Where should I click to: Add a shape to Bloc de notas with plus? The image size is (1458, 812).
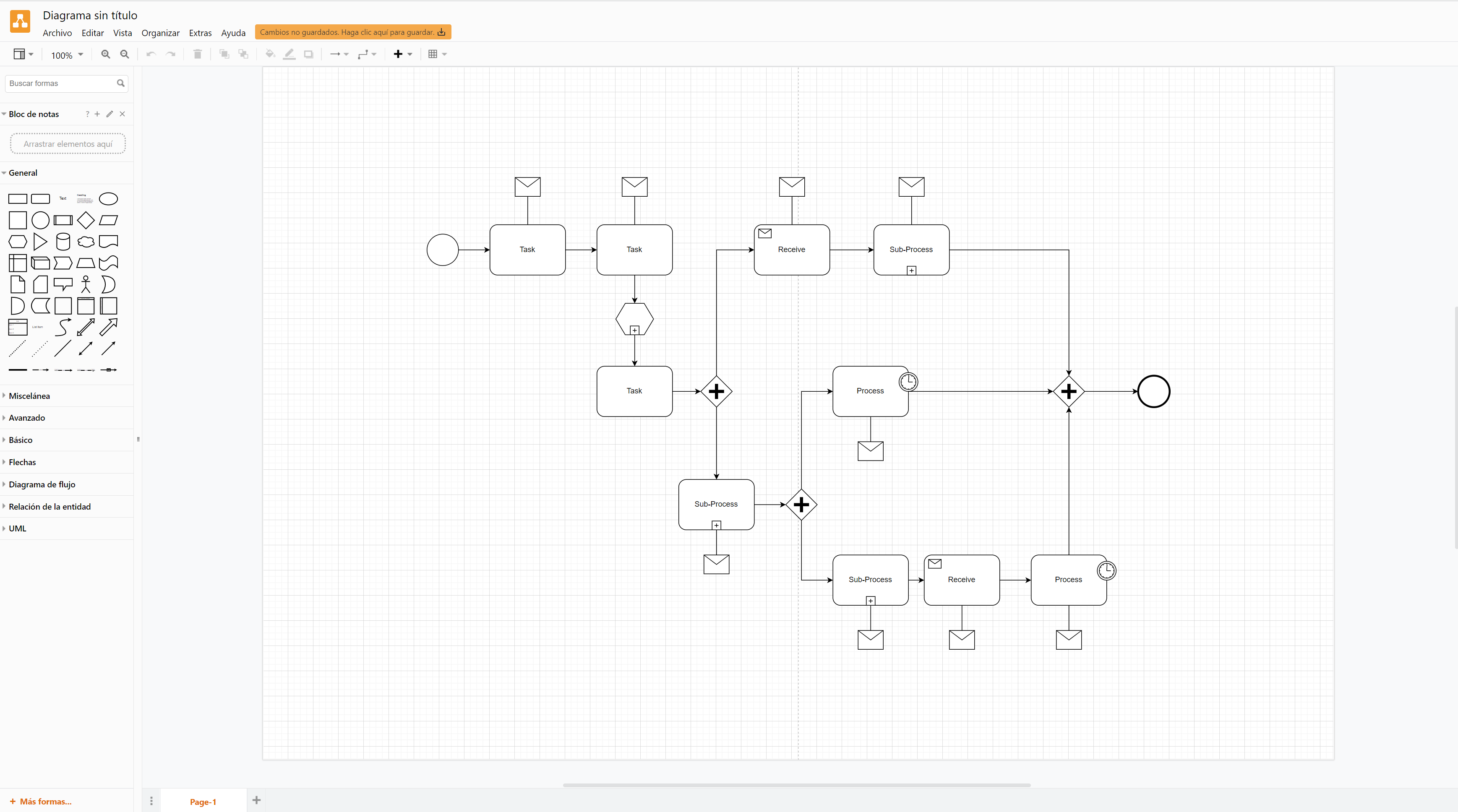[x=97, y=115]
